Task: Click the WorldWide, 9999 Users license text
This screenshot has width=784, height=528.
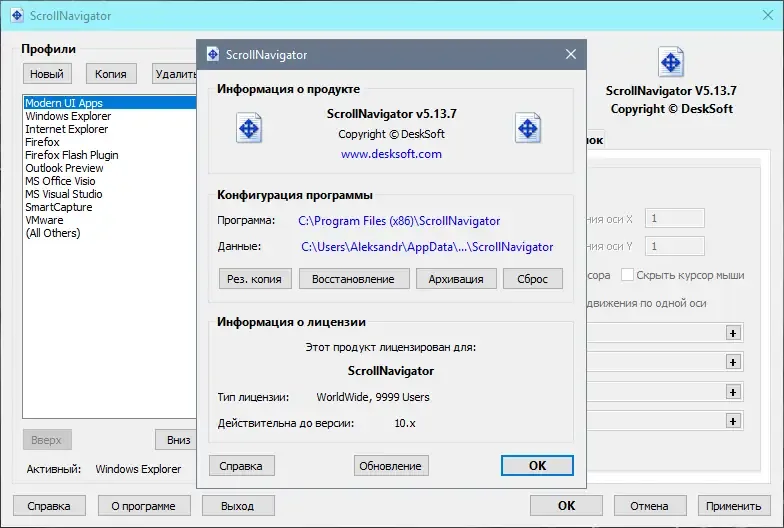Action: click(x=372, y=397)
